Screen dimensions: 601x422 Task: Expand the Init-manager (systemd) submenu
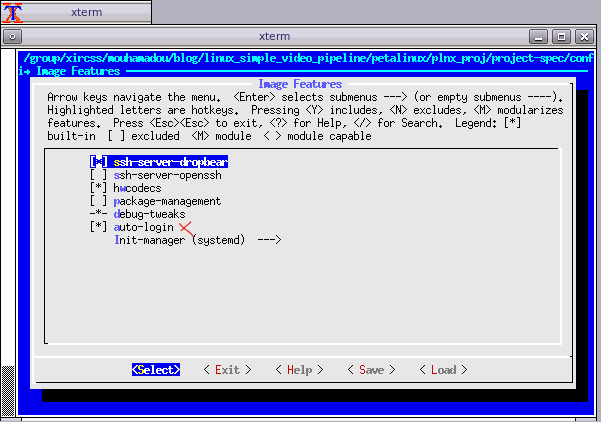(x=198, y=241)
